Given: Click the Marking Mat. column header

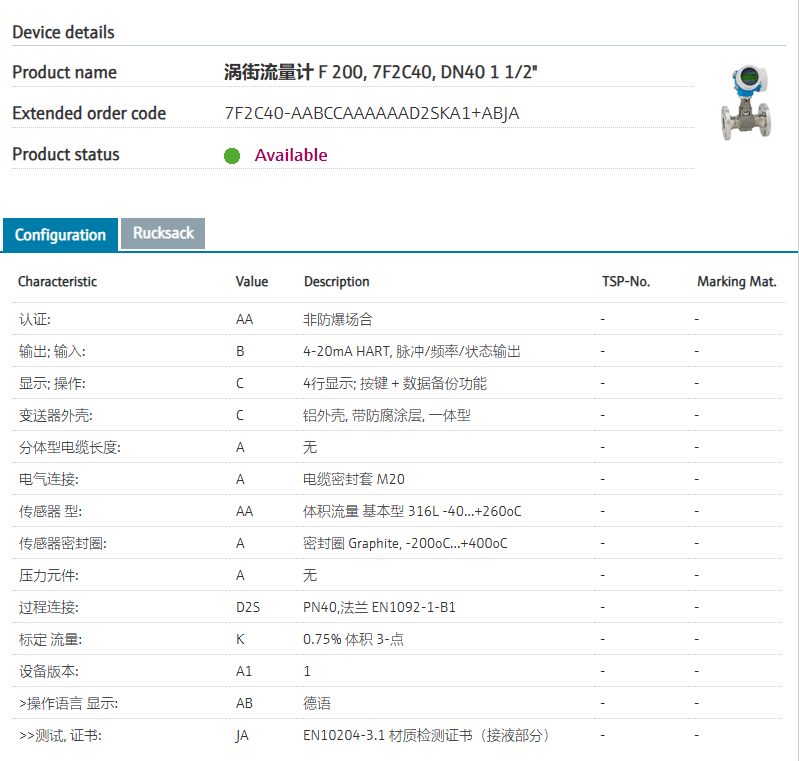Looking at the screenshot, I should (x=736, y=282).
